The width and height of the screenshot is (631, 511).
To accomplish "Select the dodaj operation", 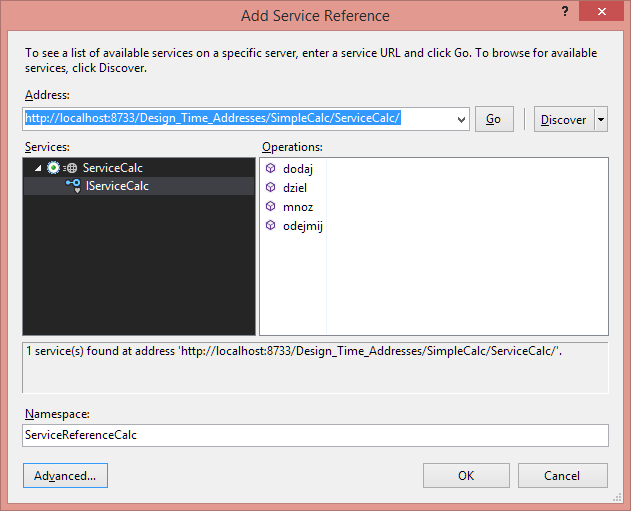I will 298,169.
